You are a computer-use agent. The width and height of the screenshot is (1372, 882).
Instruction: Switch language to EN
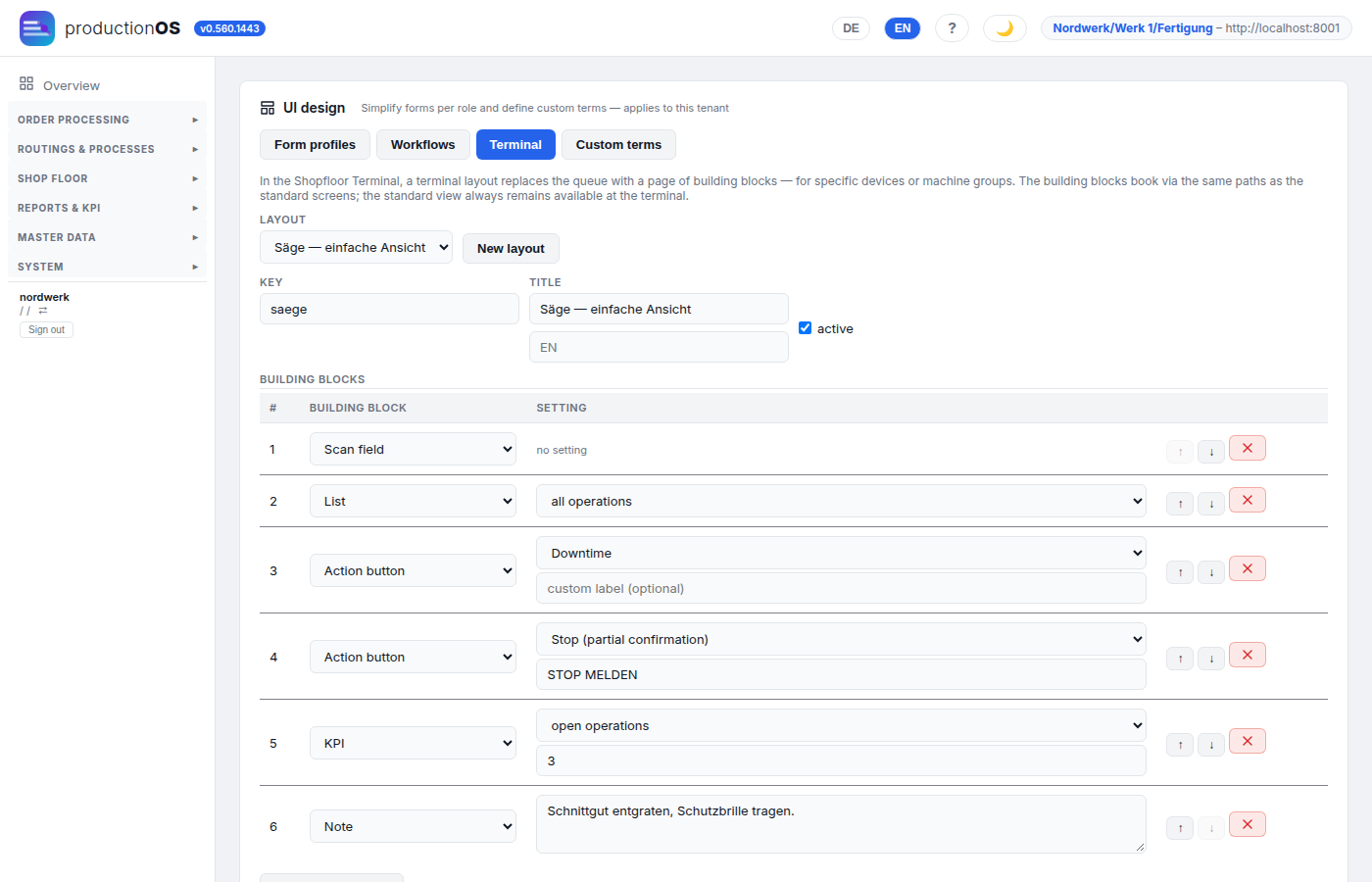pos(903,28)
